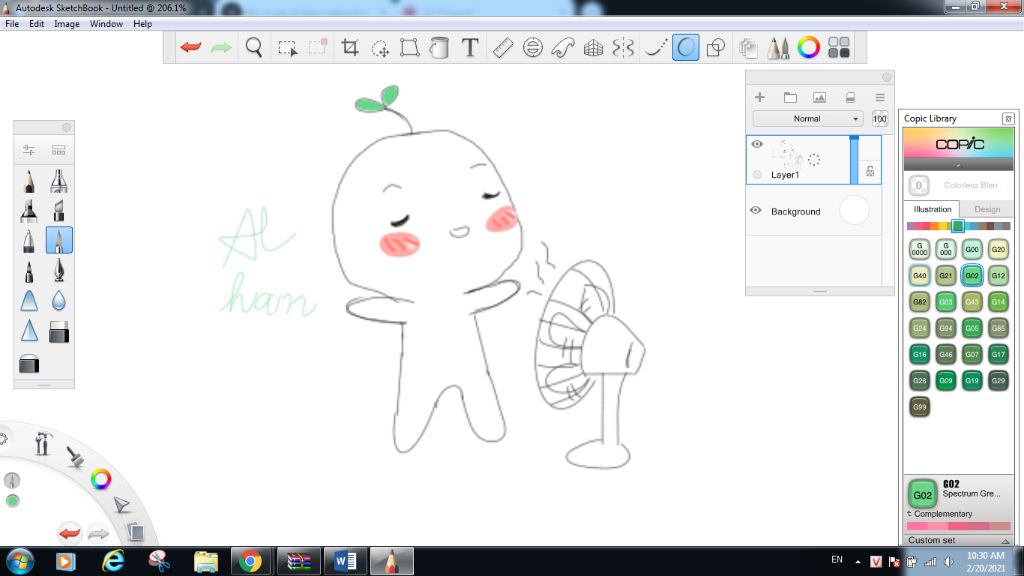Click the Complementary toggle label

coord(942,514)
